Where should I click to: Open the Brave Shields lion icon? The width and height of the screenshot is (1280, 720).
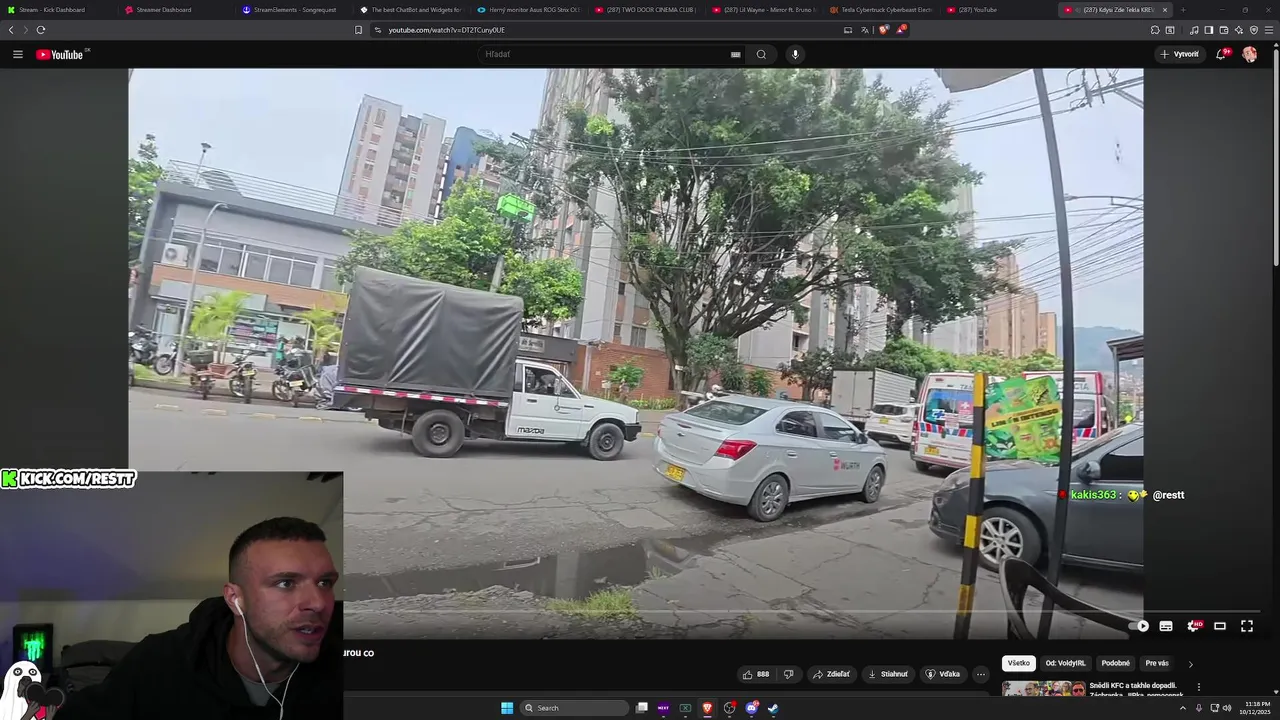pyautogui.click(x=883, y=30)
